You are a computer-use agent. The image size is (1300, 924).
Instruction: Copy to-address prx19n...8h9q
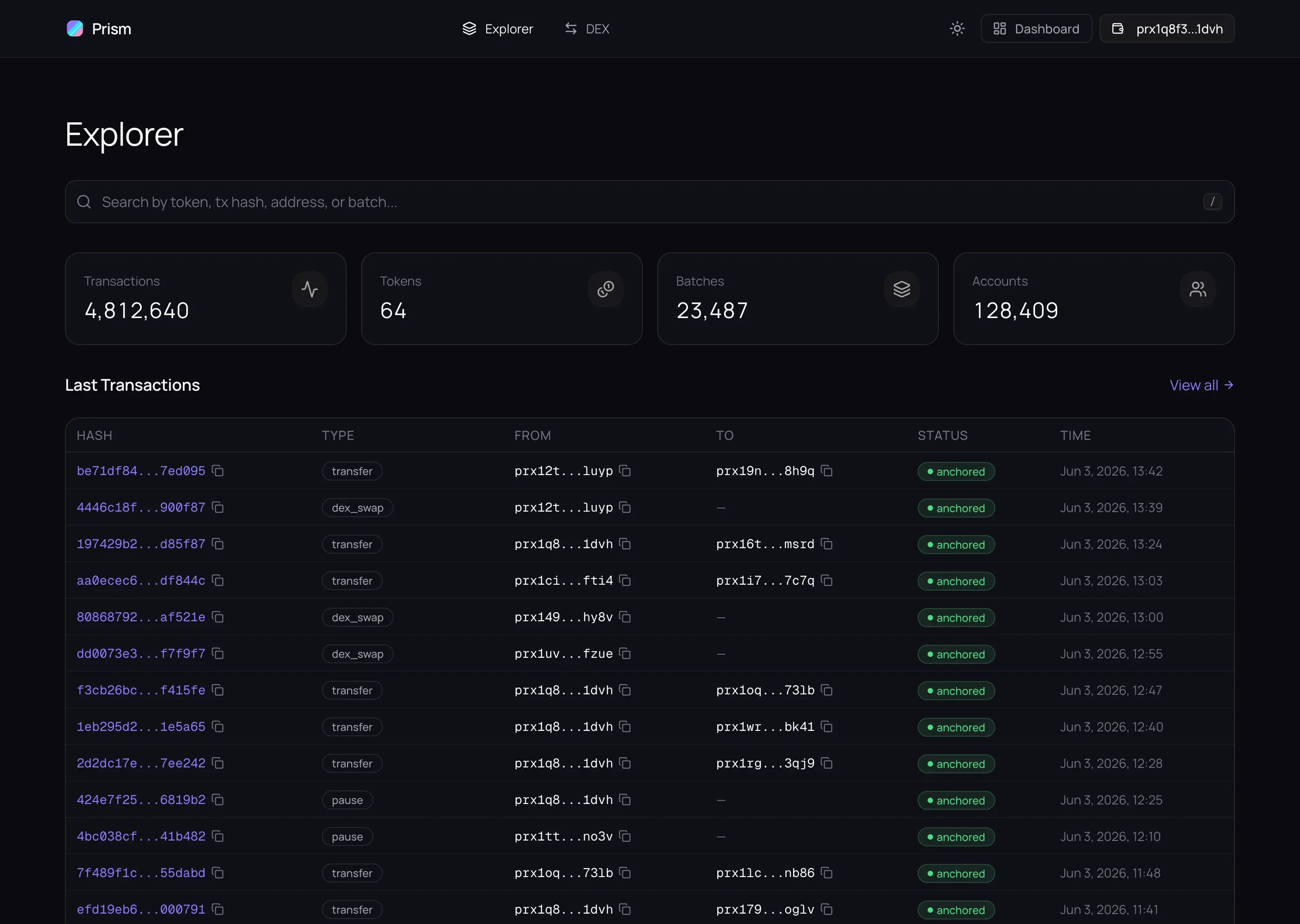826,471
